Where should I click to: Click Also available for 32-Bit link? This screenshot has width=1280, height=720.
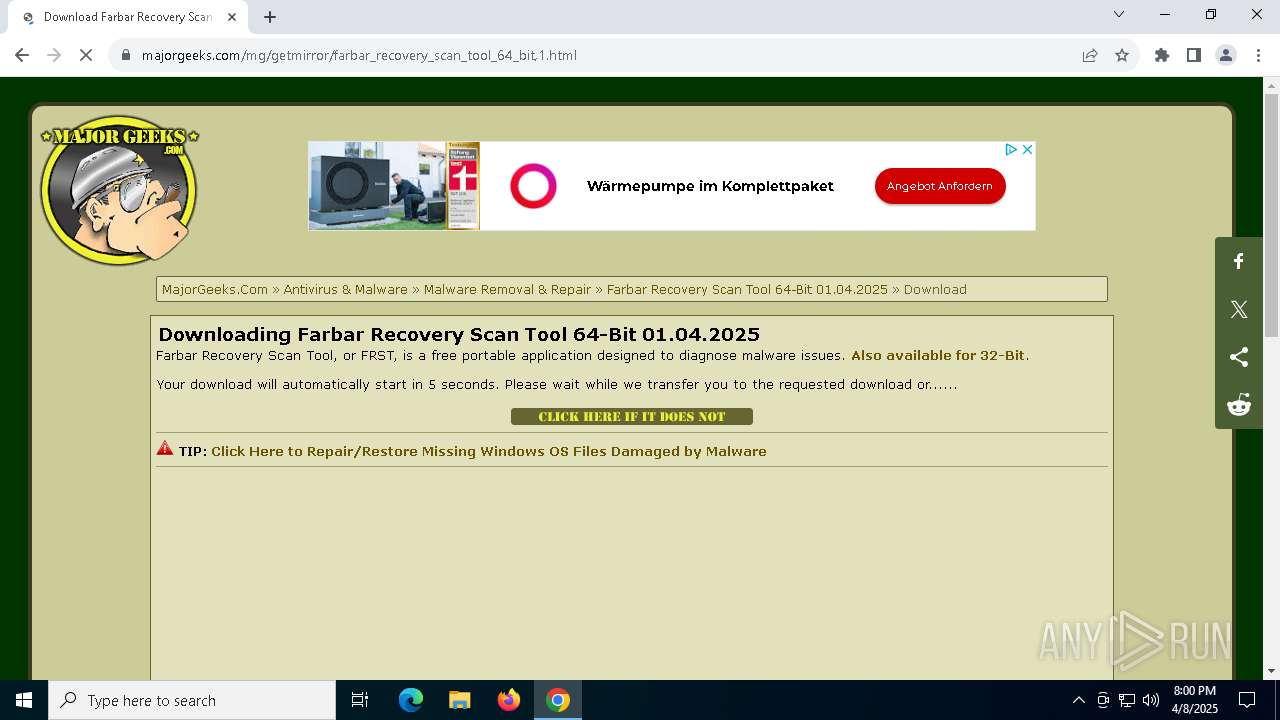coord(938,355)
